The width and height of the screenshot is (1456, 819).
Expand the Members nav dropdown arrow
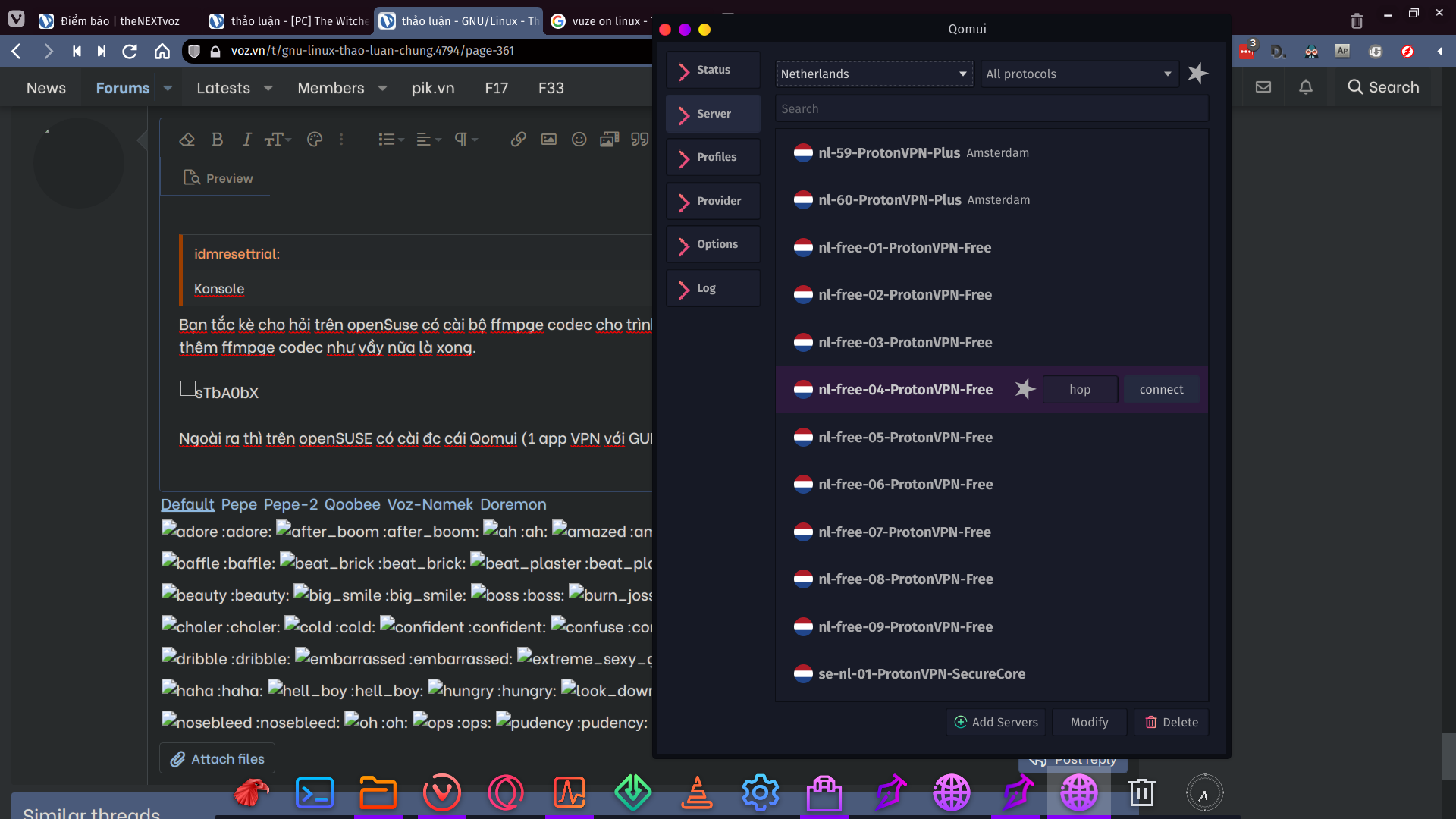pos(382,88)
